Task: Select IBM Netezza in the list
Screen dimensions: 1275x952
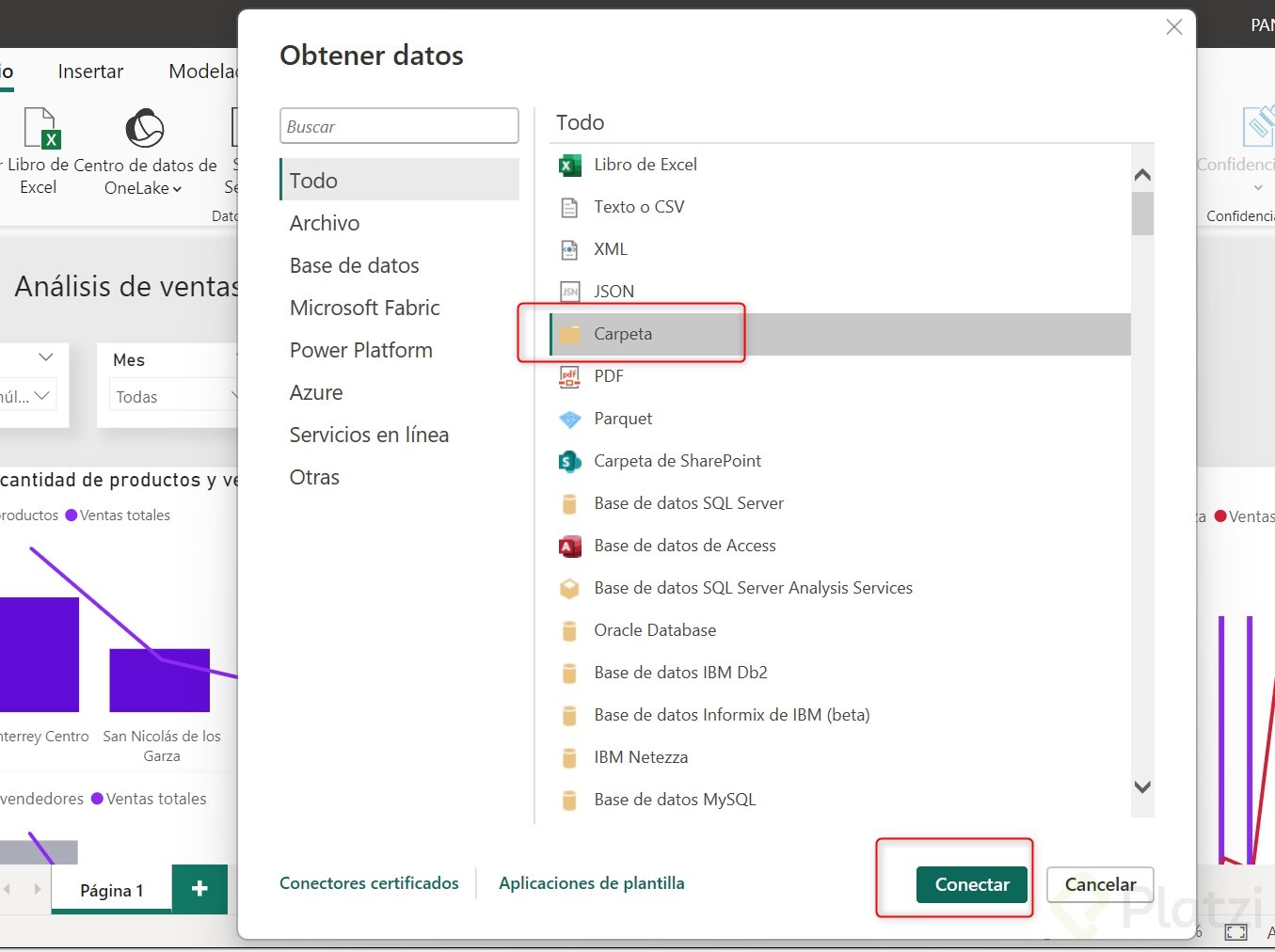Action: point(641,757)
